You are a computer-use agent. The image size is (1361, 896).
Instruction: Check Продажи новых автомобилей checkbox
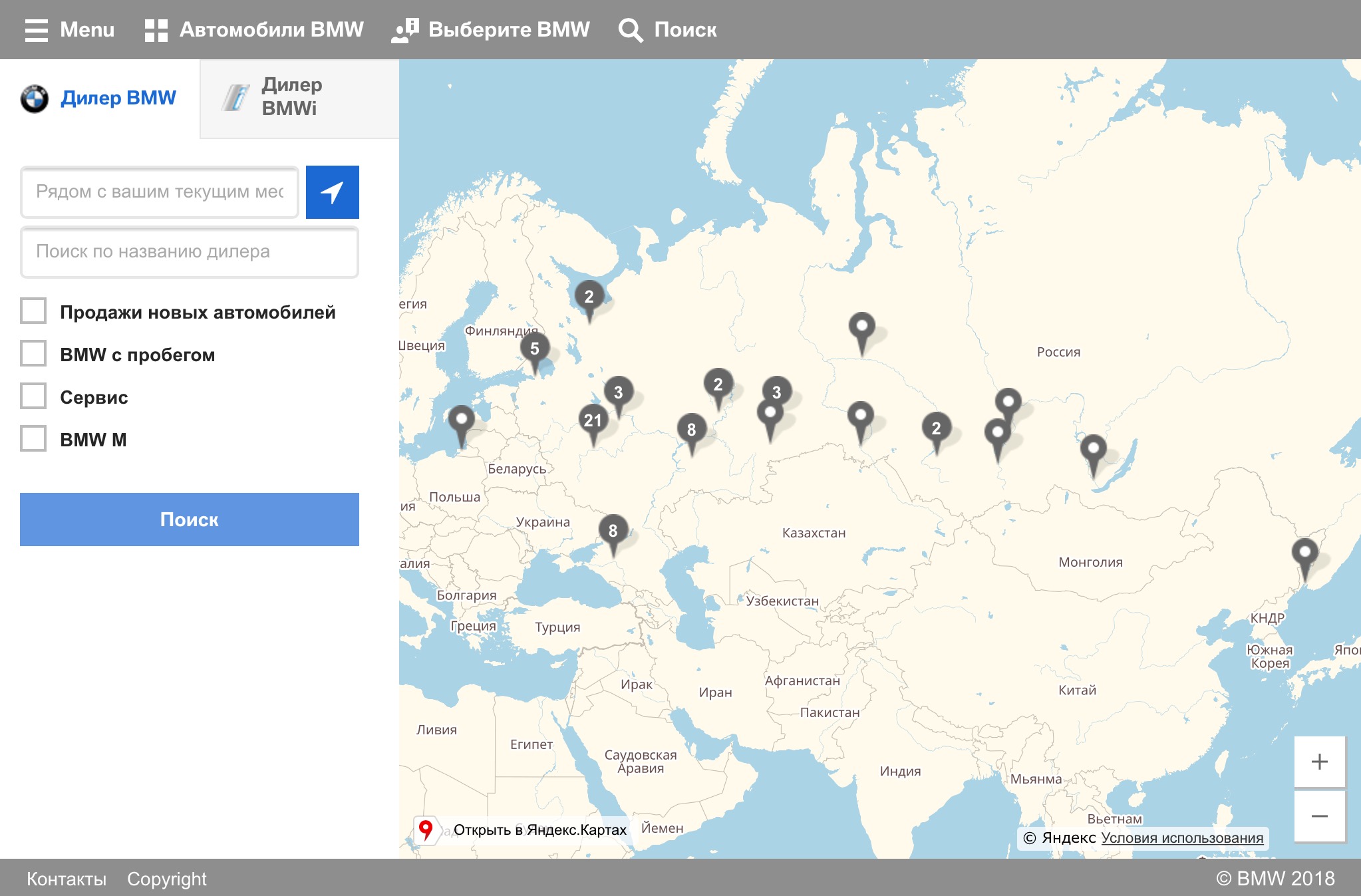coord(33,311)
